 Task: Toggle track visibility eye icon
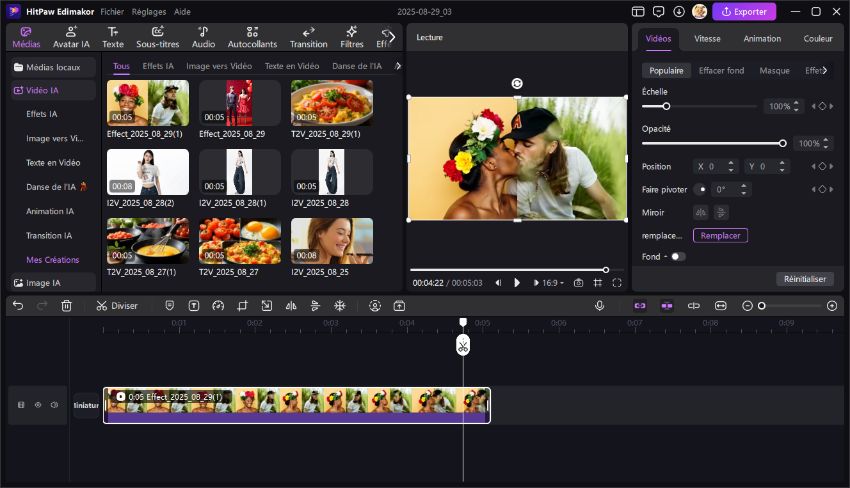38,405
